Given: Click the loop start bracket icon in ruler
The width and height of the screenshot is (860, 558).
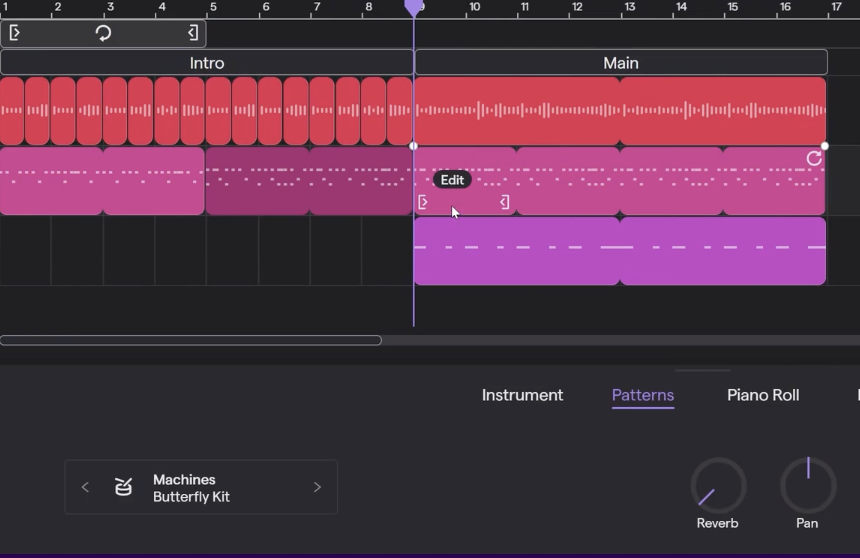Looking at the screenshot, I should click(x=15, y=33).
